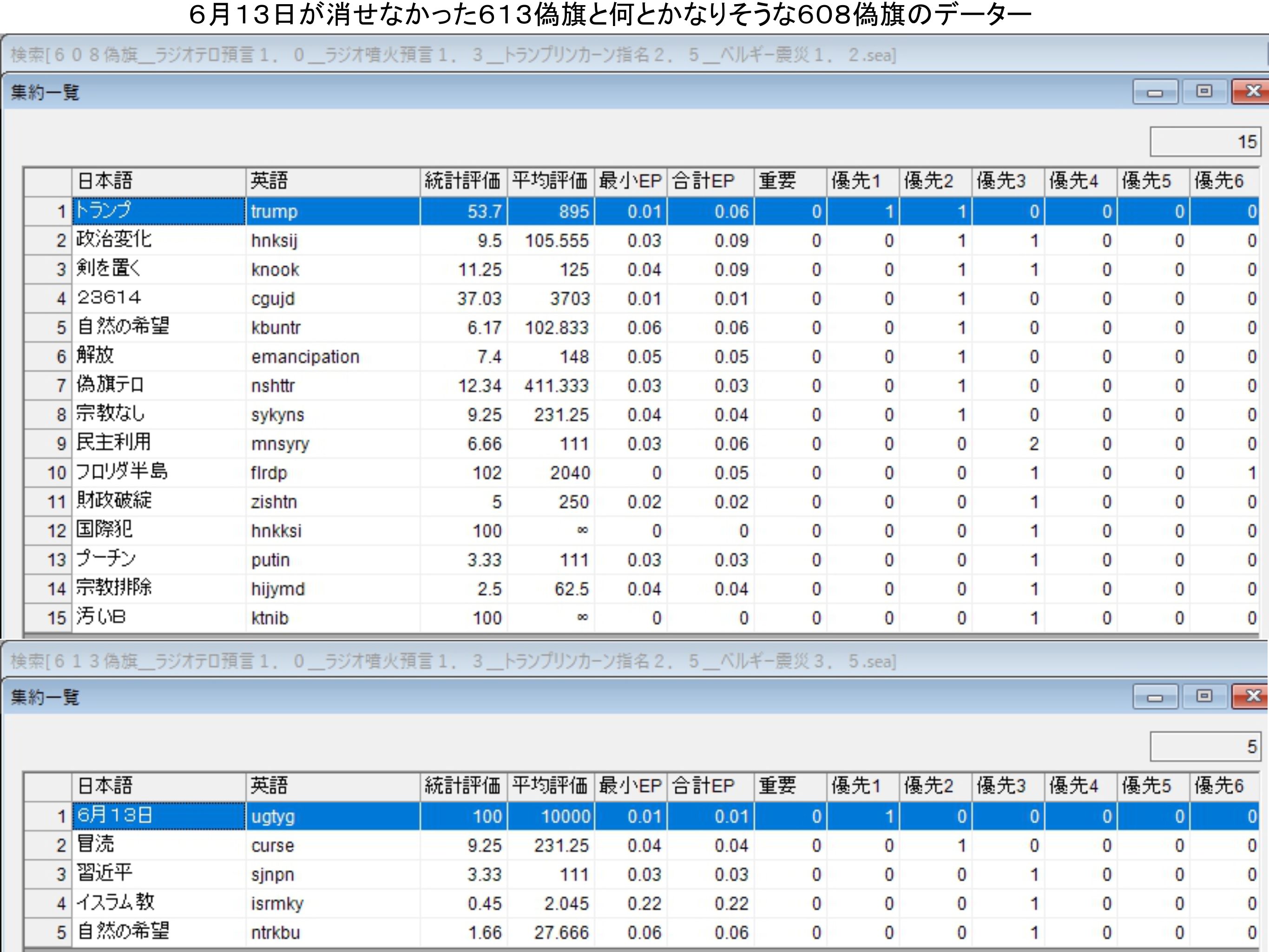The width and height of the screenshot is (1269, 952).
Task: Click the 3703 average value cell
Action: click(x=551, y=298)
